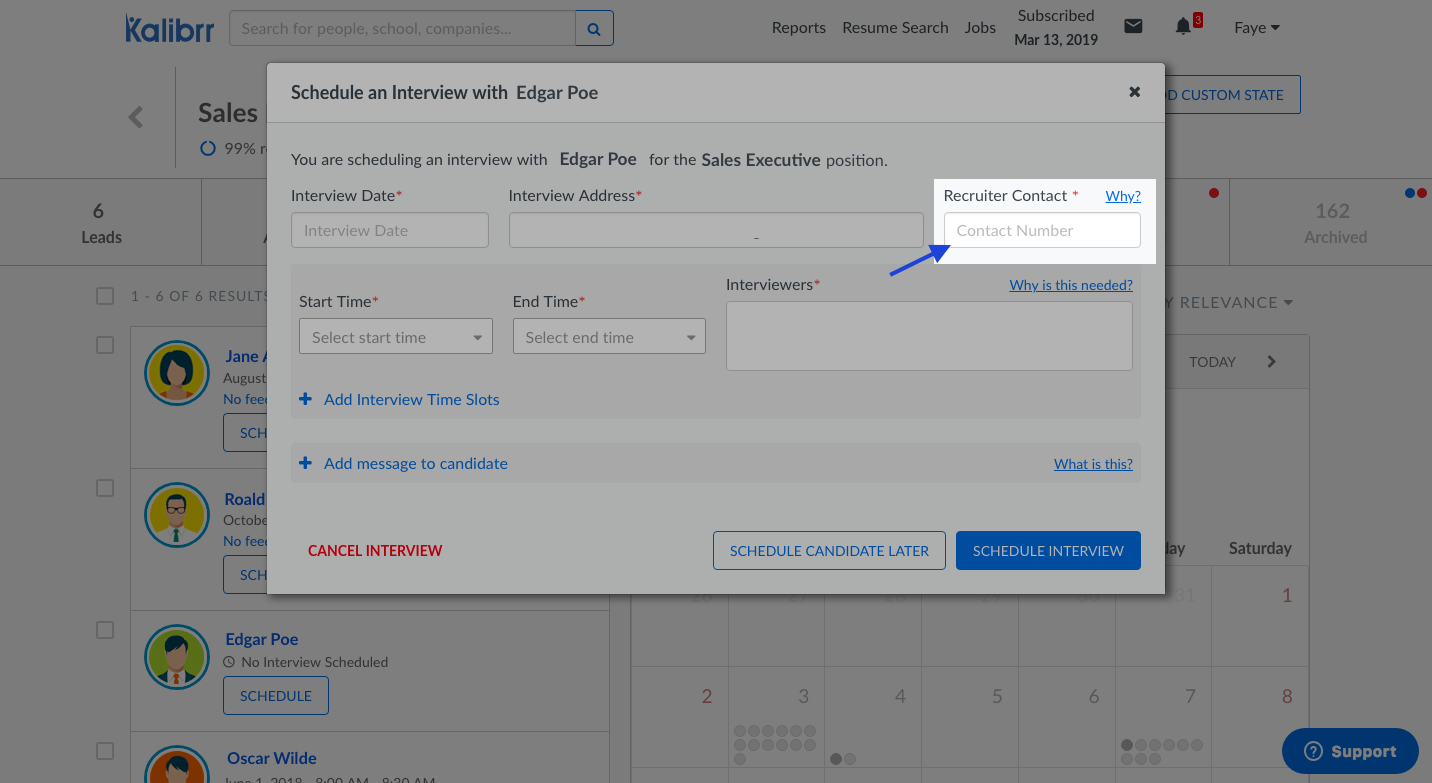Toggle the select-all results checkbox
The width and height of the screenshot is (1432, 783).
click(105, 296)
